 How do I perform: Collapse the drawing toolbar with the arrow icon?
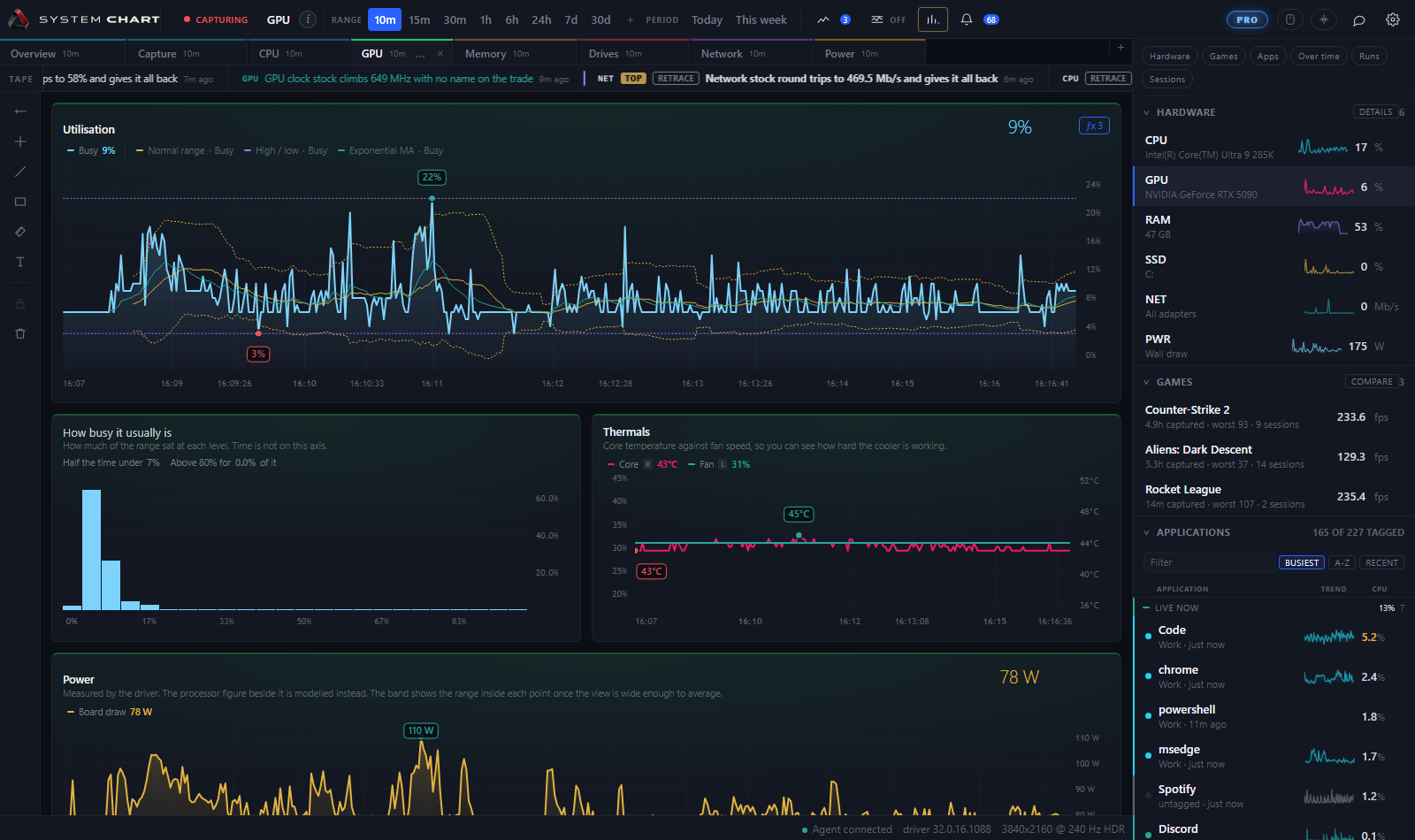pos(20,111)
